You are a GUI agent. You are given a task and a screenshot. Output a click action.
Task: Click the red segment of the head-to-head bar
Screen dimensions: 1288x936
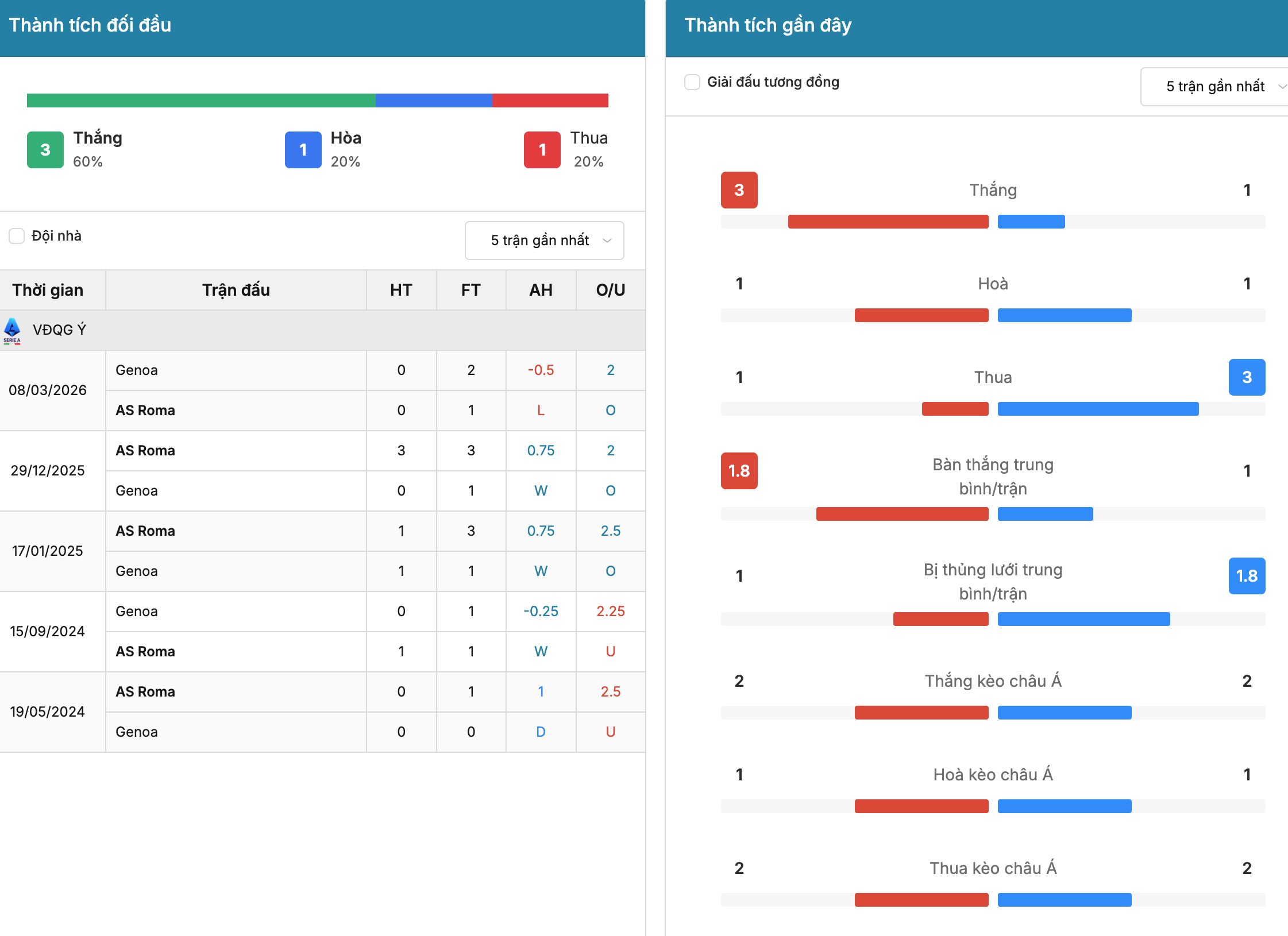pyautogui.click(x=550, y=100)
